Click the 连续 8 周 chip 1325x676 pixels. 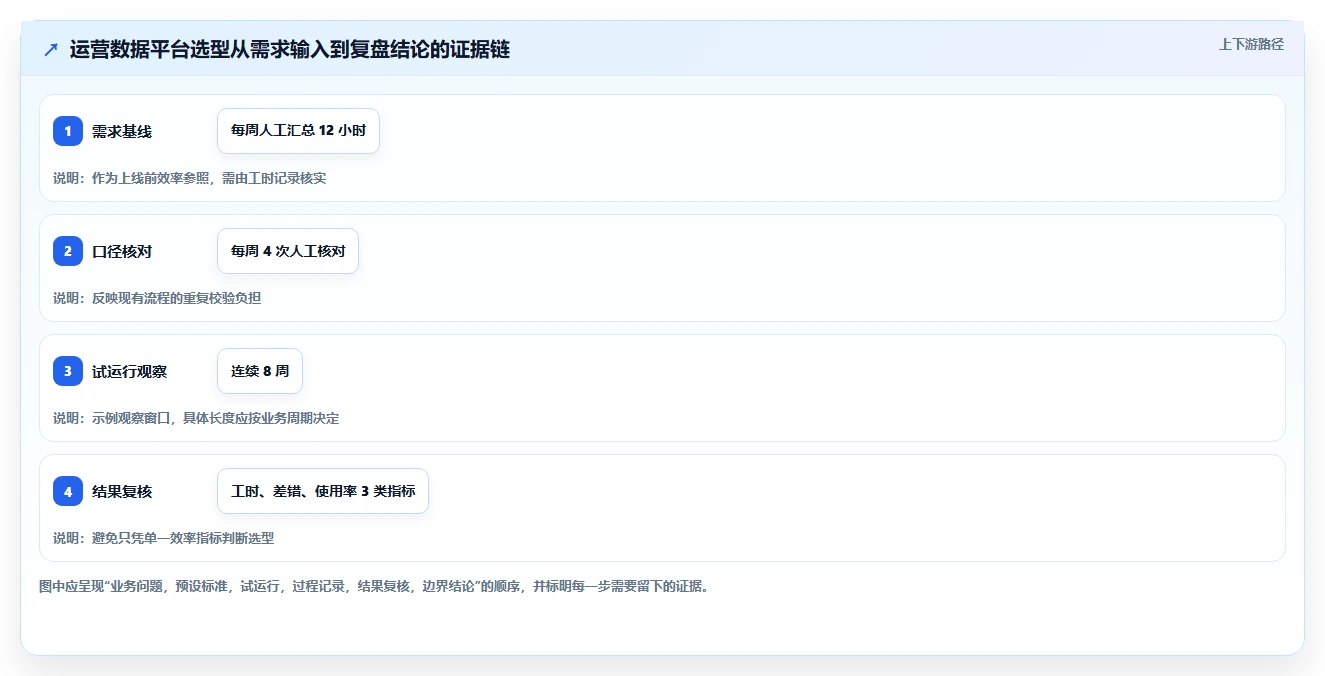pos(260,371)
